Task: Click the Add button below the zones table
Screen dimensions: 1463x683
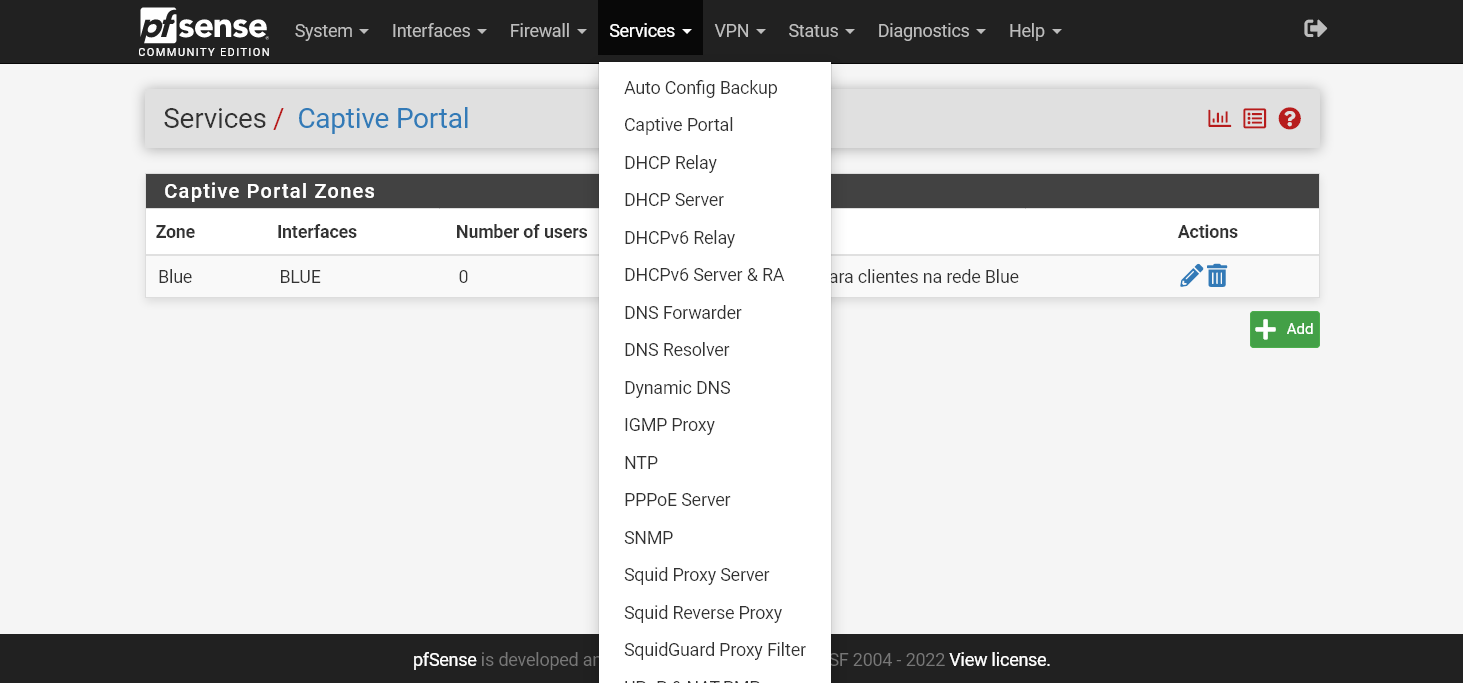Action: pyautogui.click(x=1284, y=329)
